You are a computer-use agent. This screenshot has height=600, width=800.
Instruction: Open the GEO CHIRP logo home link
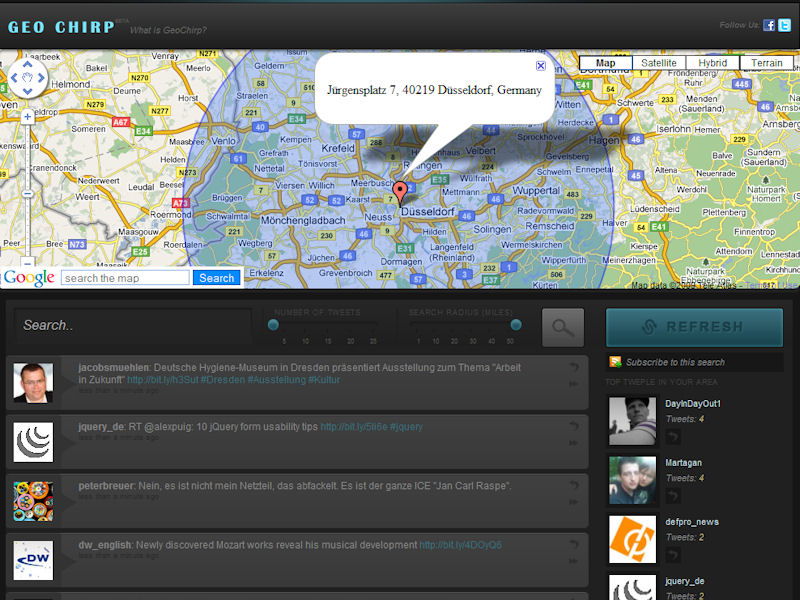[61, 27]
